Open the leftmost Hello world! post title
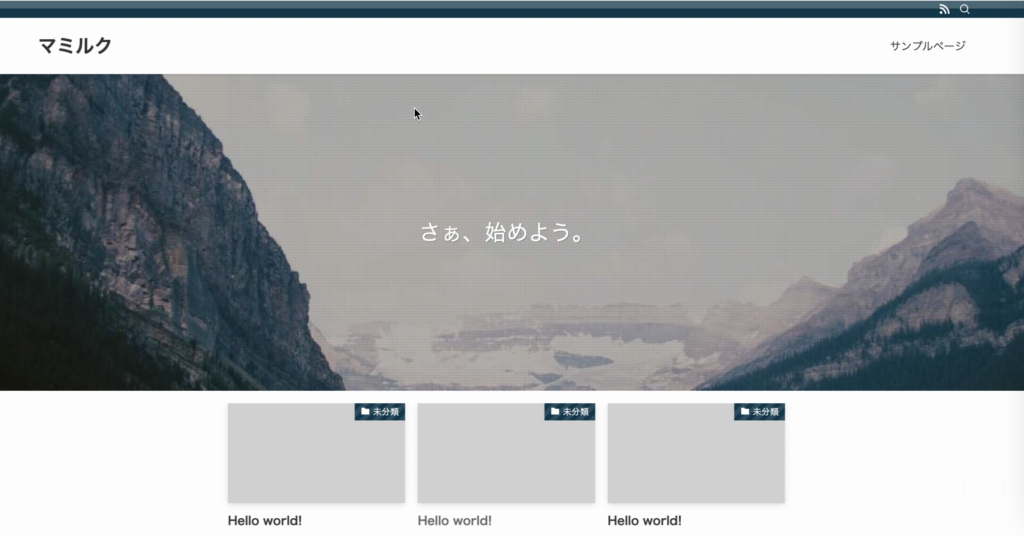Viewport: 1024px width, 536px height. pyautogui.click(x=264, y=521)
